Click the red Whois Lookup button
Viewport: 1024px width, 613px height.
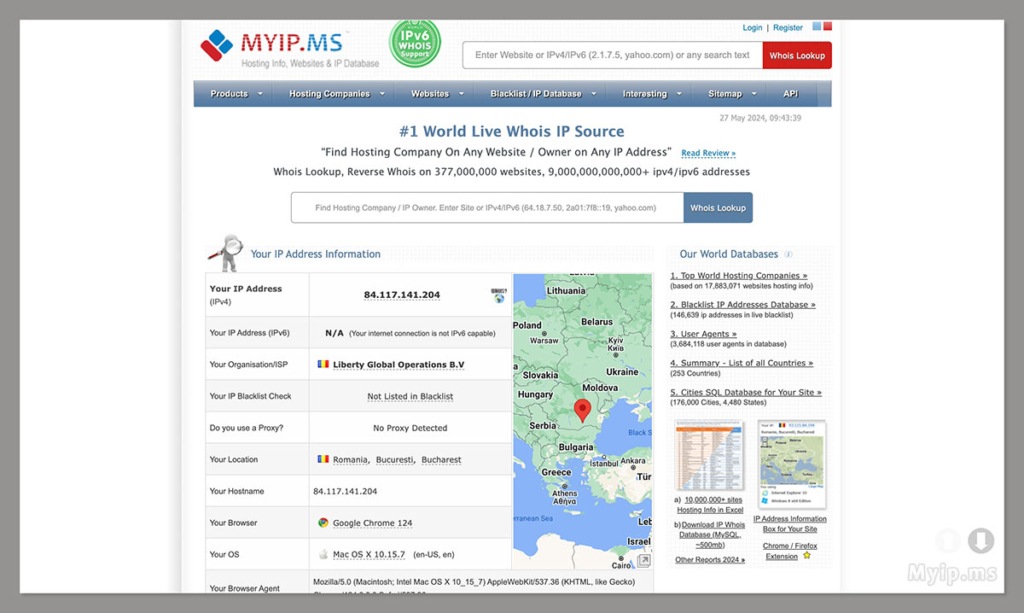[796, 55]
